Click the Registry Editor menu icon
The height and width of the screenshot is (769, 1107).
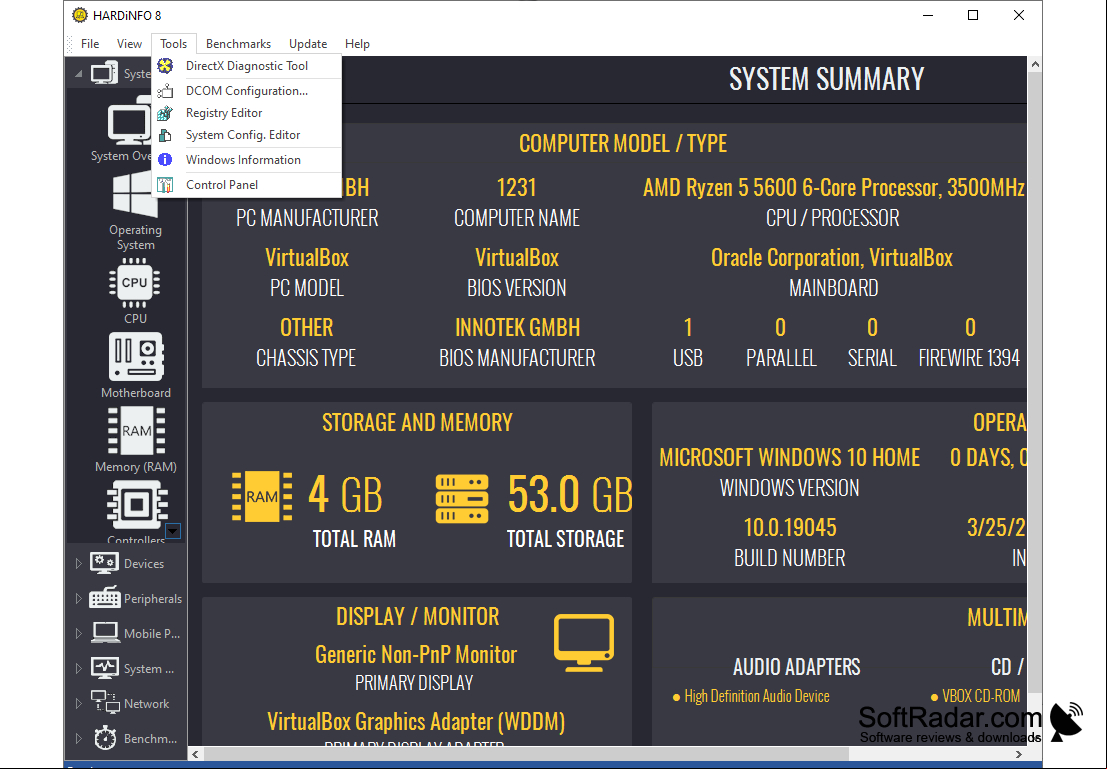click(x=165, y=113)
